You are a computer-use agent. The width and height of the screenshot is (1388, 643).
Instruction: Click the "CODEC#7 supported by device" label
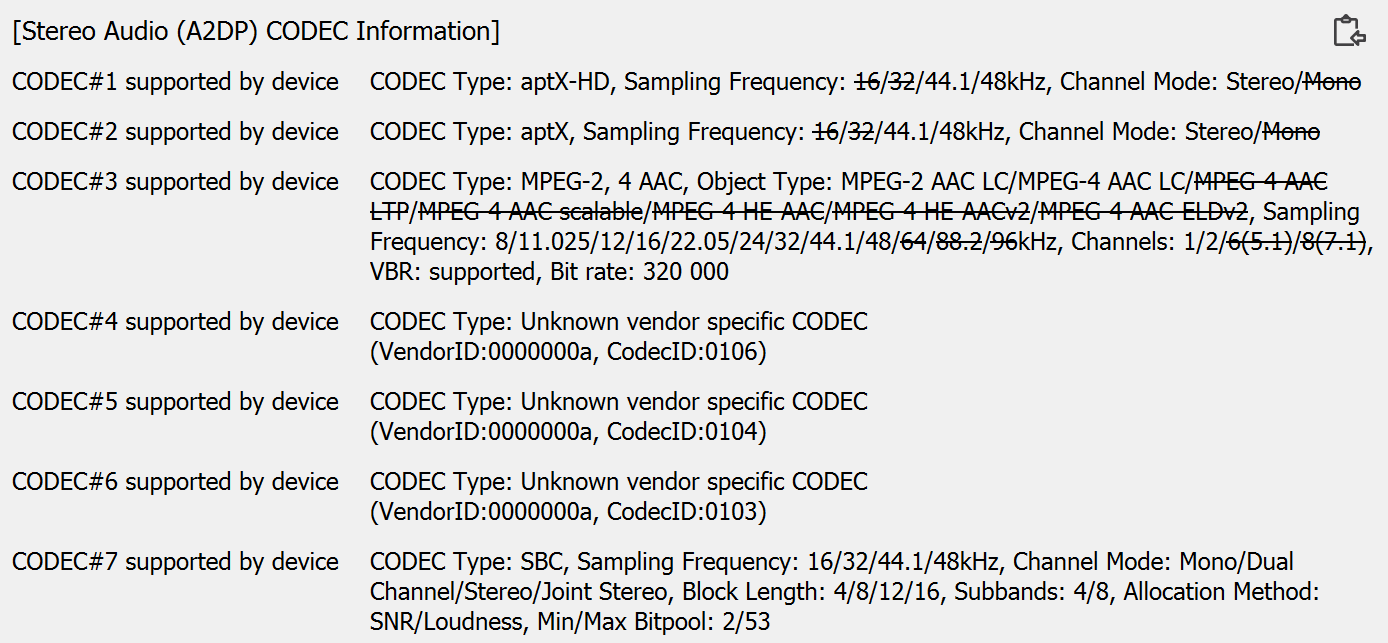click(175, 562)
